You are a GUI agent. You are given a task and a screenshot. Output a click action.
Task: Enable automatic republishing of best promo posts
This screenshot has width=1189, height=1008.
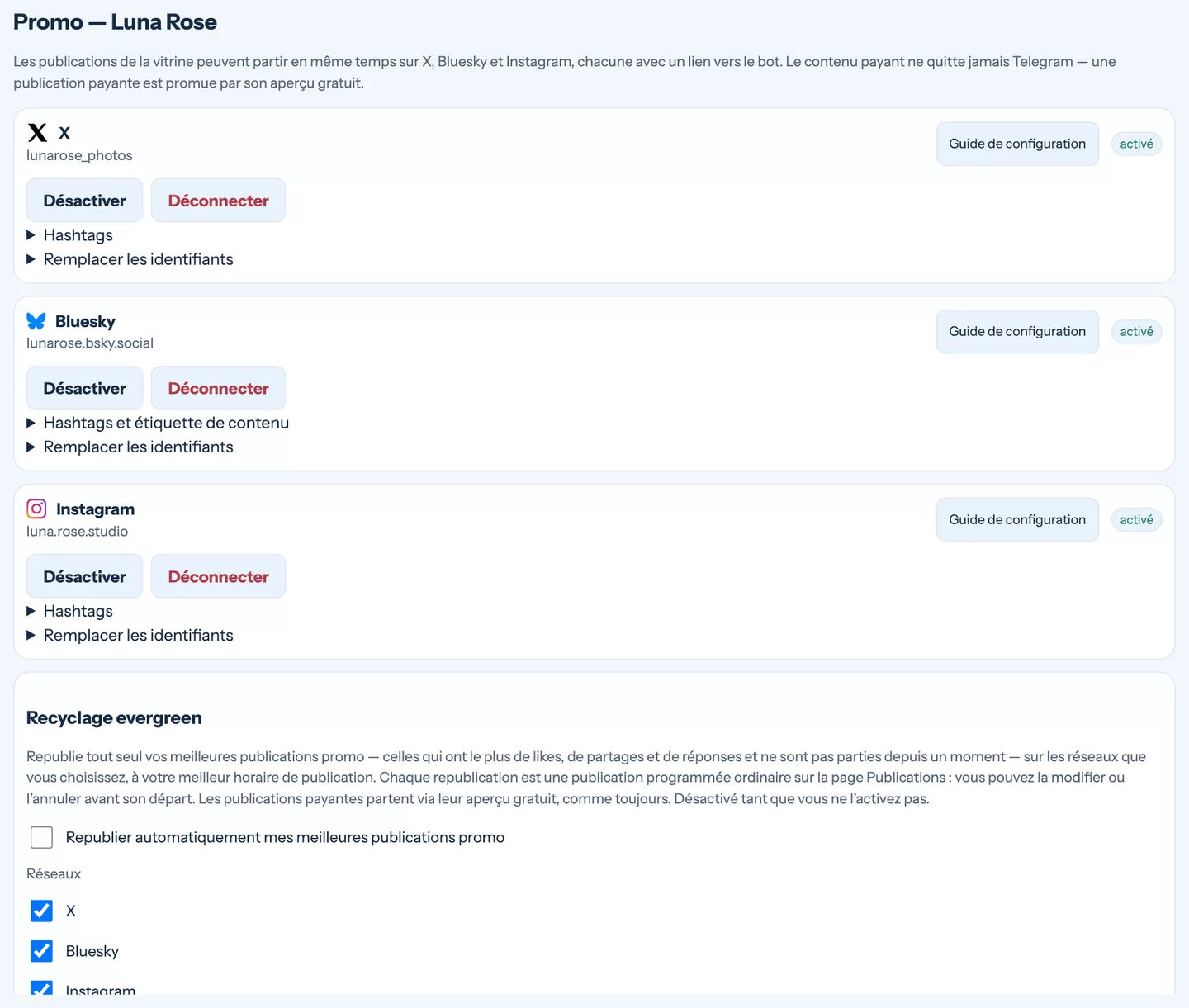(41, 837)
